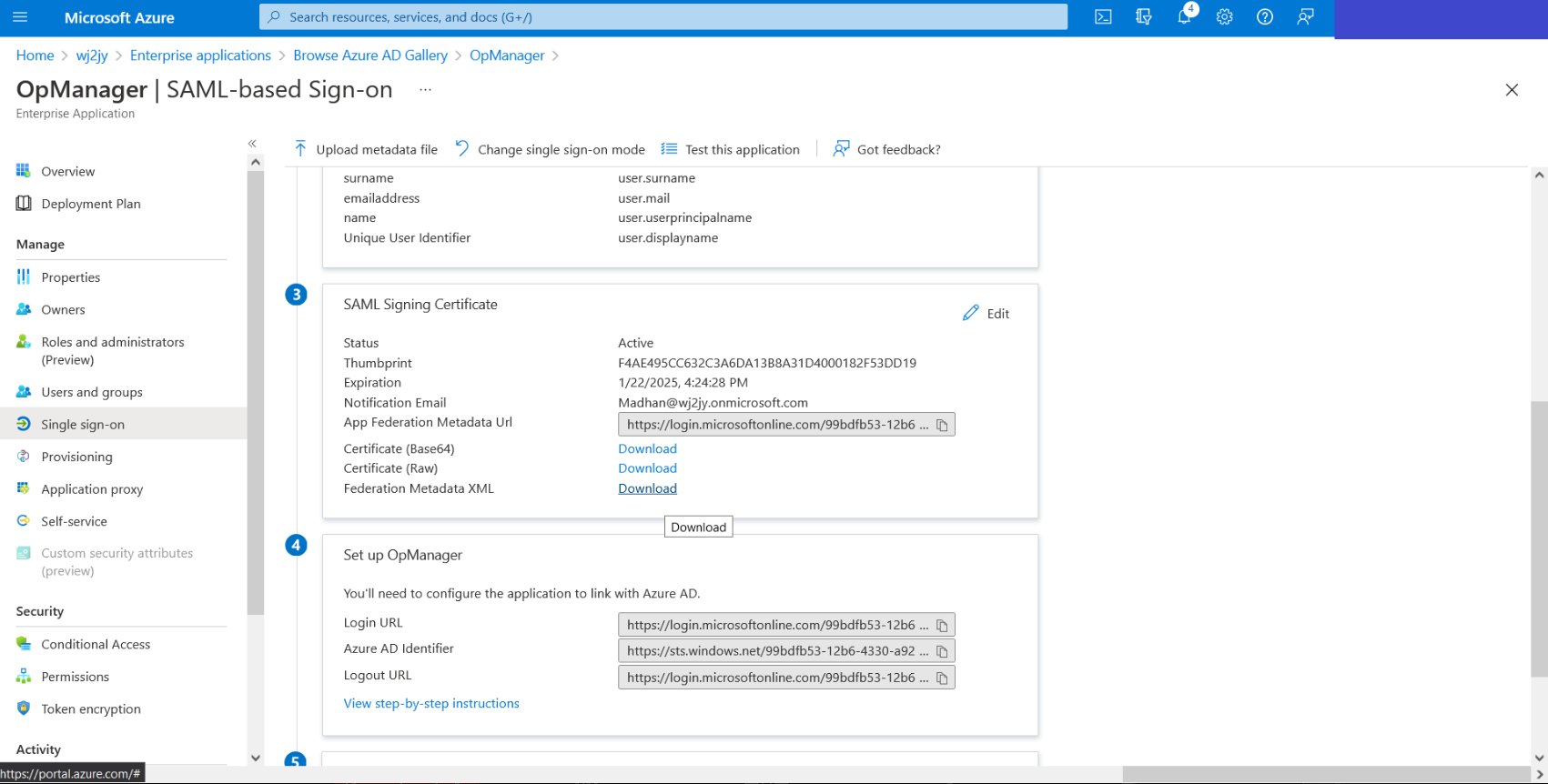Image resolution: width=1548 pixels, height=784 pixels.
Task: Open the notifications bell icon
Action: tap(1184, 17)
